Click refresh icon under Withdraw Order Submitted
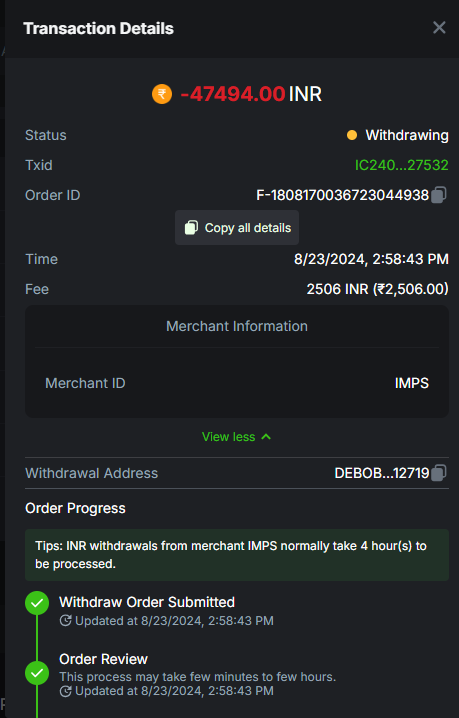459x718 pixels. [66, 620]
